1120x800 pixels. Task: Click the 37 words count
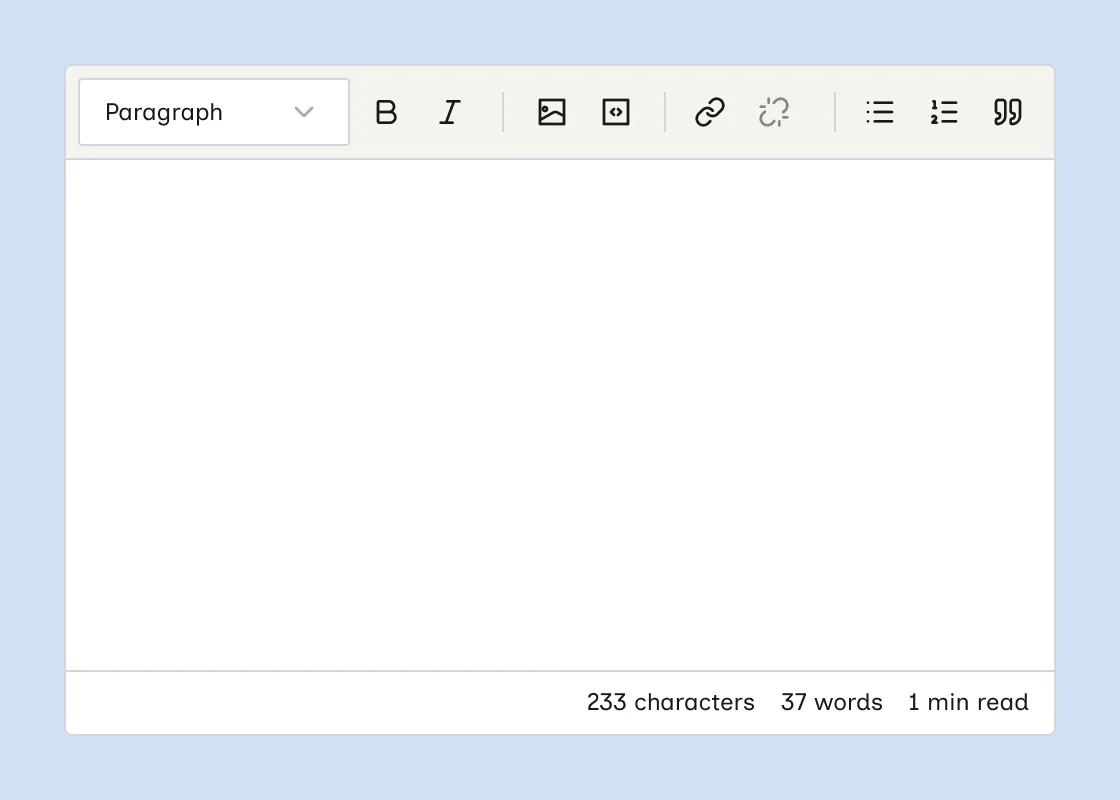pos(831,702)
